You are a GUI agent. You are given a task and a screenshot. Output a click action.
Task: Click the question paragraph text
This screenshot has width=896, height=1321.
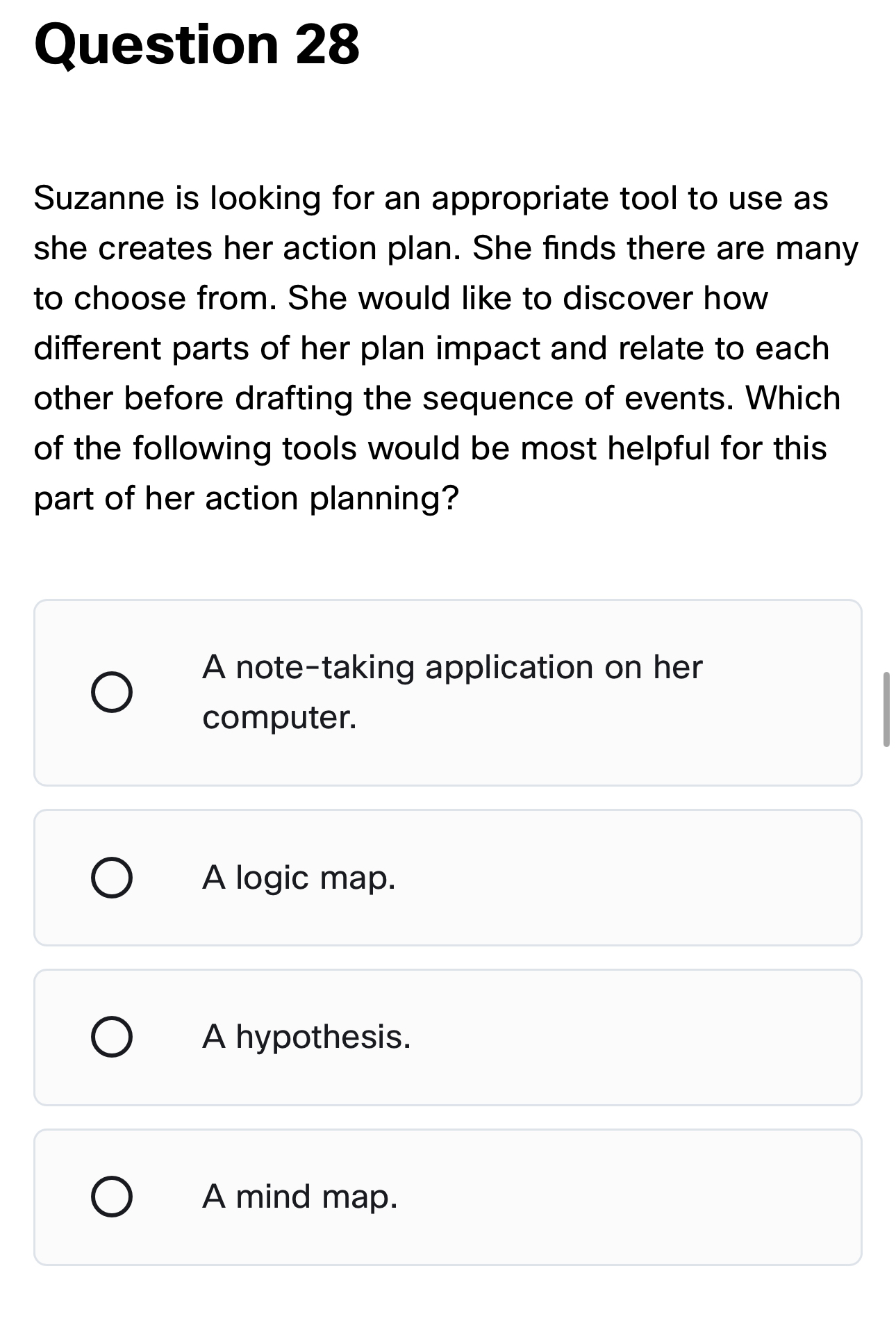click(x=445, y=347)
